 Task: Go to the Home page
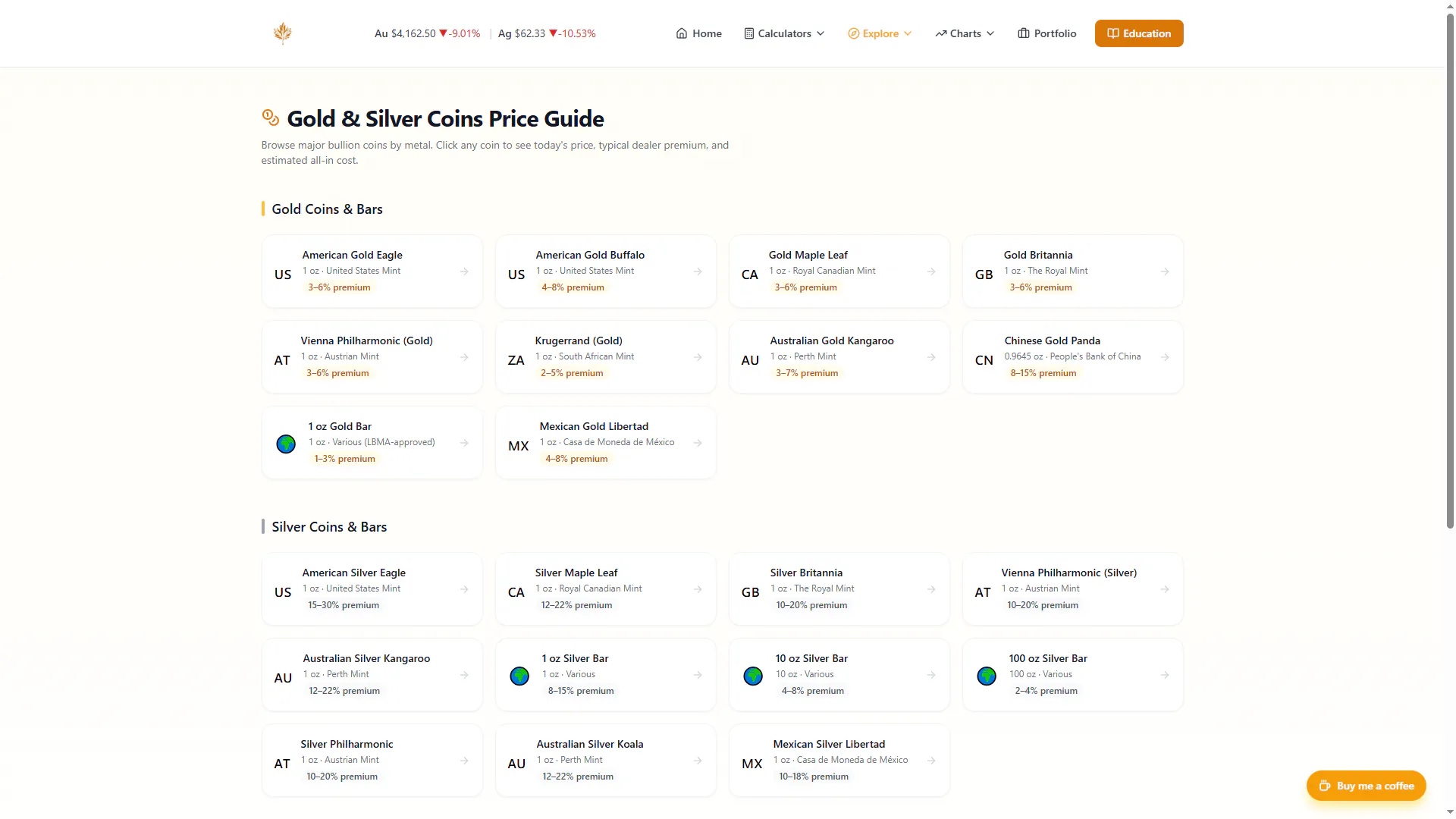(698, 33)
